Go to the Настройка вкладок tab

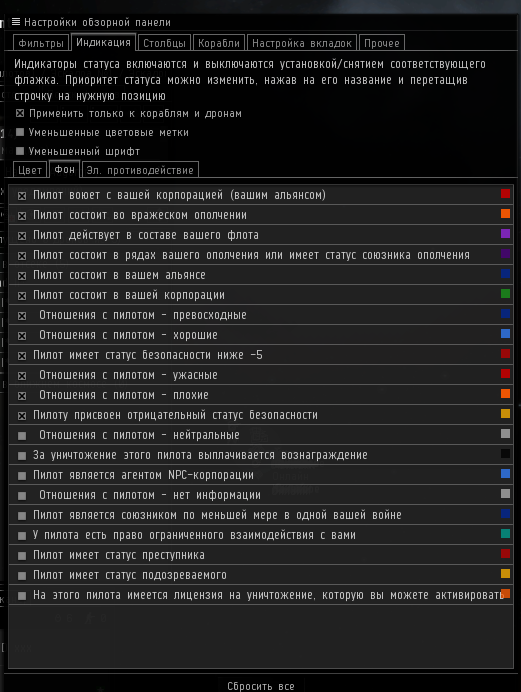(x=302, y=43)
